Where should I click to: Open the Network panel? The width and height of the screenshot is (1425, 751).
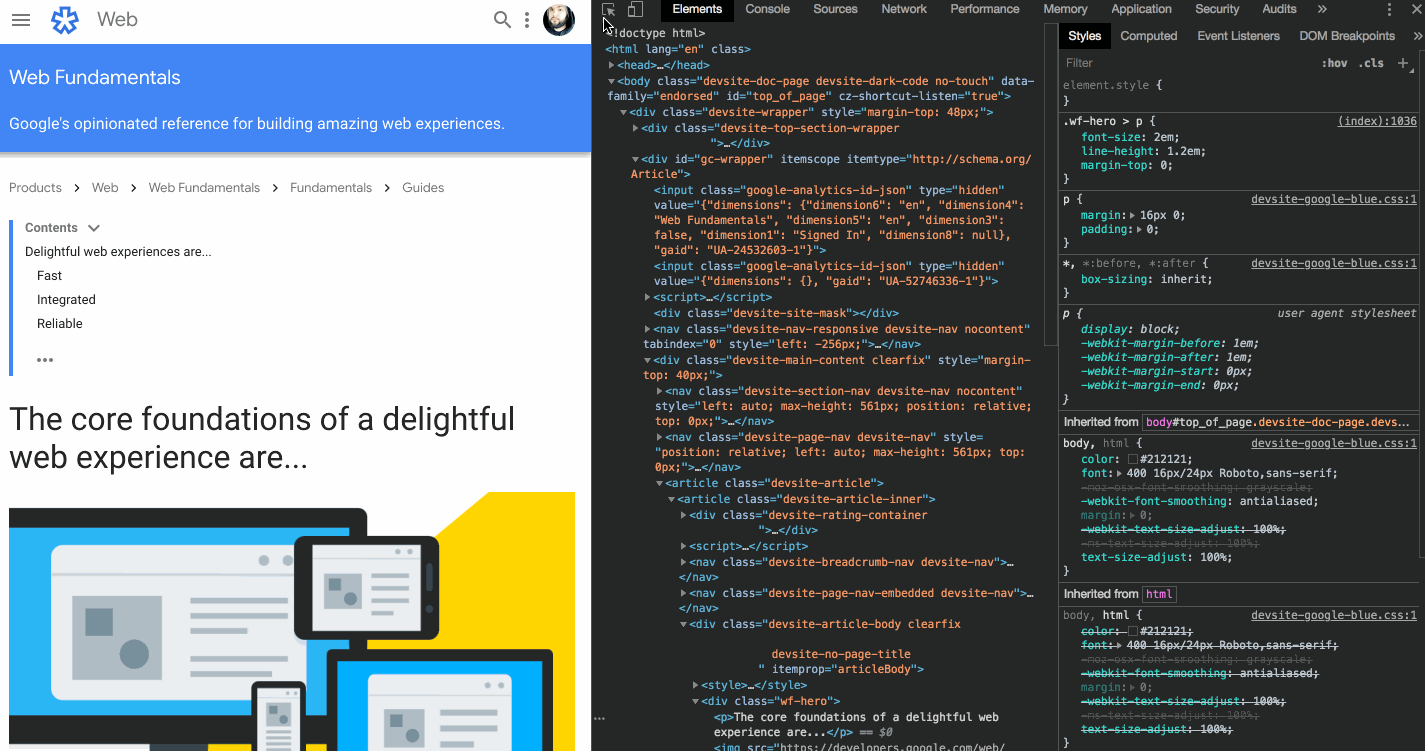click(904, 9)
